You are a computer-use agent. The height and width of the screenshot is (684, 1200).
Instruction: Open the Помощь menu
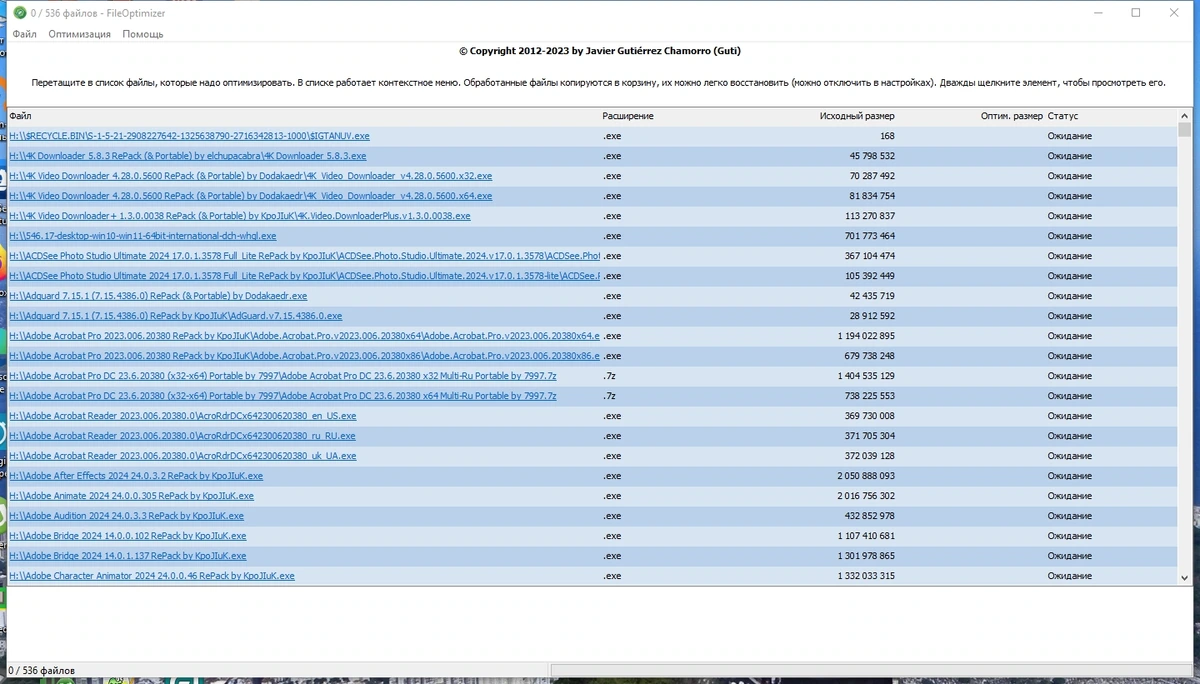tap(143, 34)
